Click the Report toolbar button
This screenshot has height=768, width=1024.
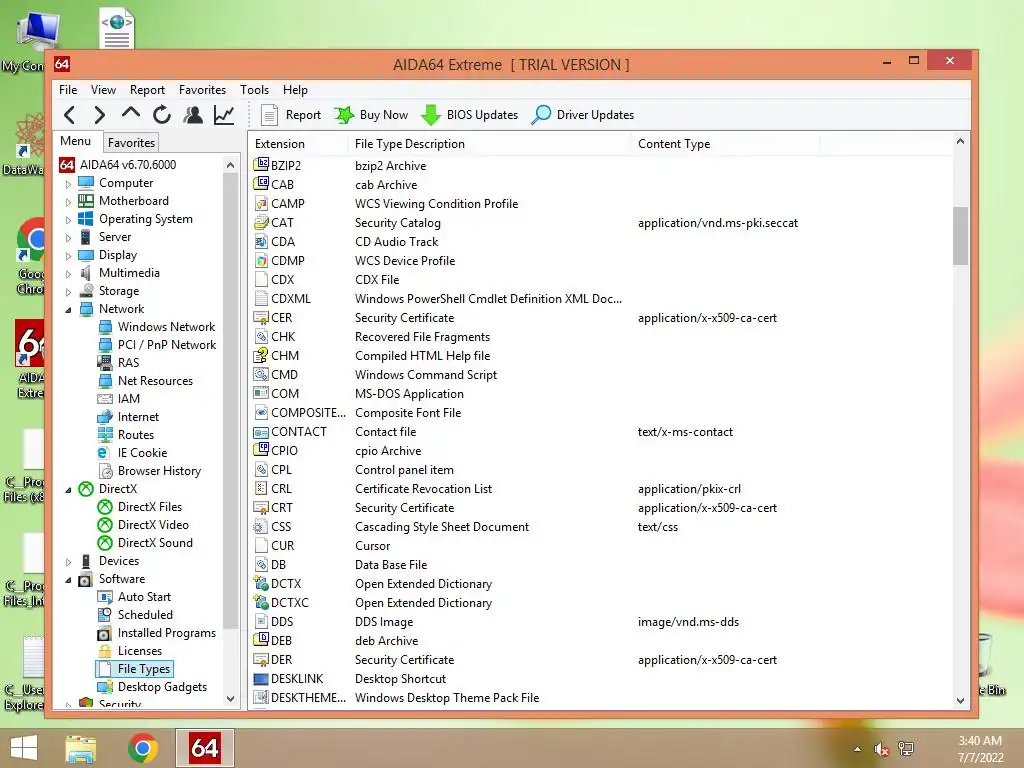[x=291, y=115]
